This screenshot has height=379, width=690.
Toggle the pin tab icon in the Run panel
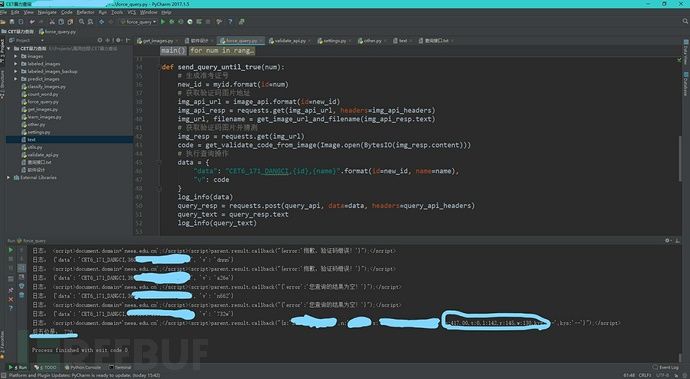(x=11, y=290)
